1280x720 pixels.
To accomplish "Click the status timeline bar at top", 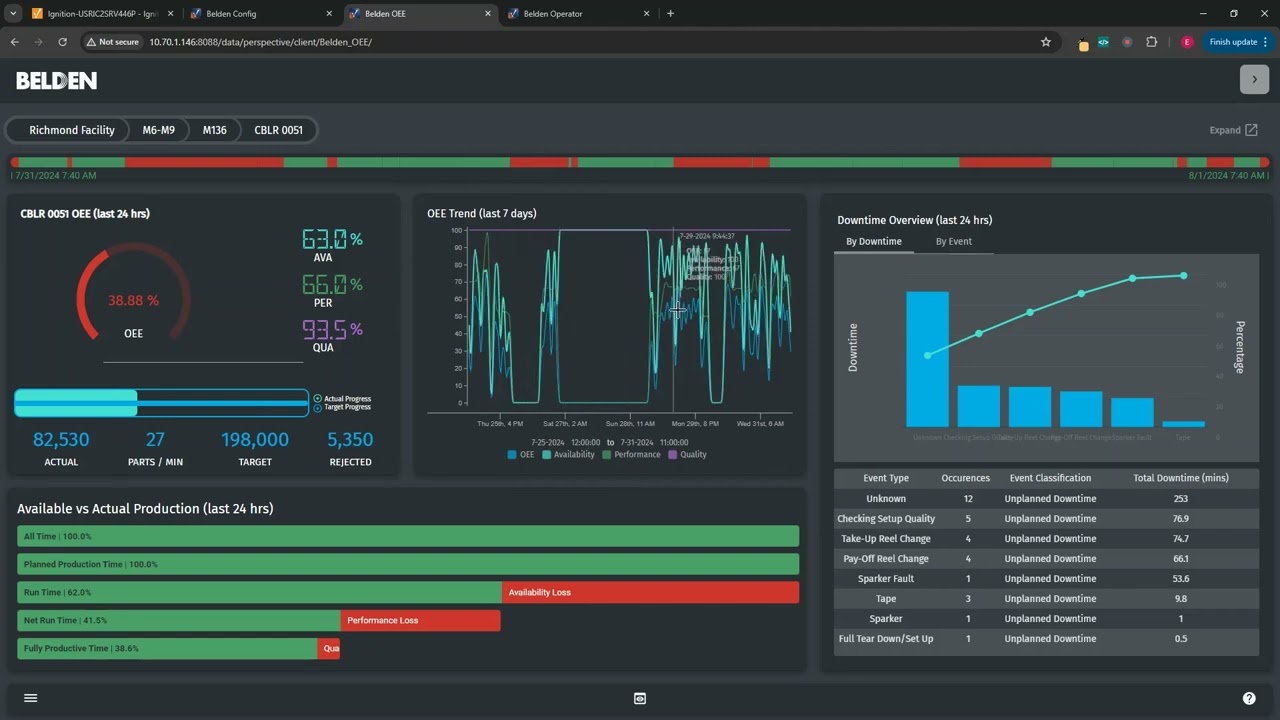I will [640, 162].
